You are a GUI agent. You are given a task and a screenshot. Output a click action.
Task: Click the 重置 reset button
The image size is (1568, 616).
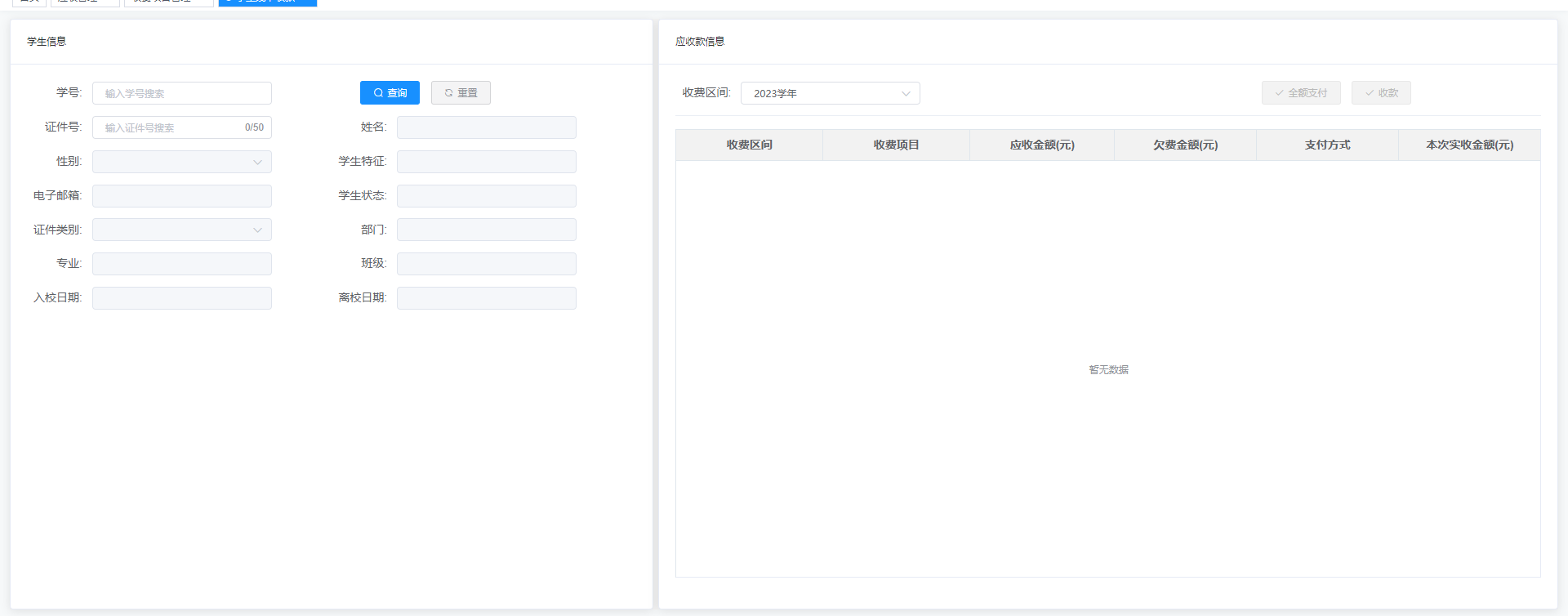pos(461,93)
